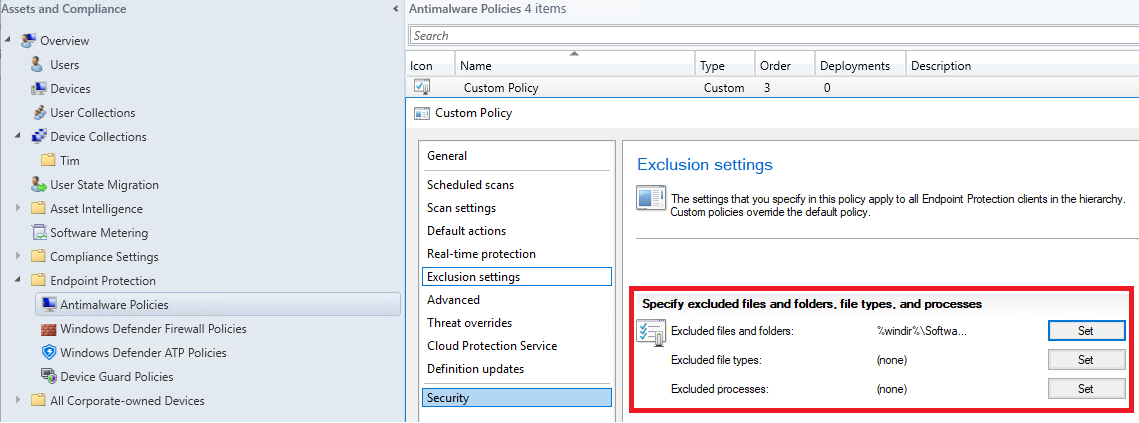This screenshot has width=1139, height=423.
Task: Click the User Collections icon
Action: point(38,113)
